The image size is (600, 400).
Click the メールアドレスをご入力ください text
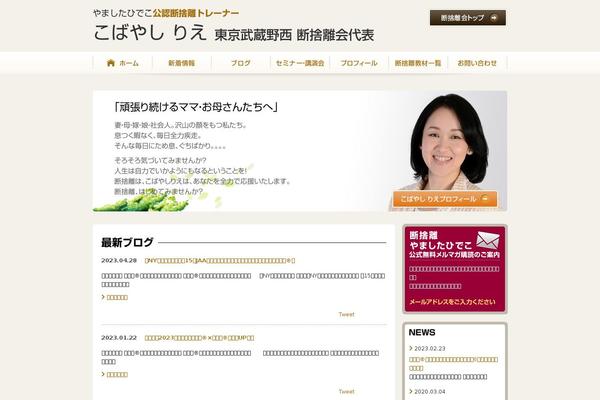point(452,302)
